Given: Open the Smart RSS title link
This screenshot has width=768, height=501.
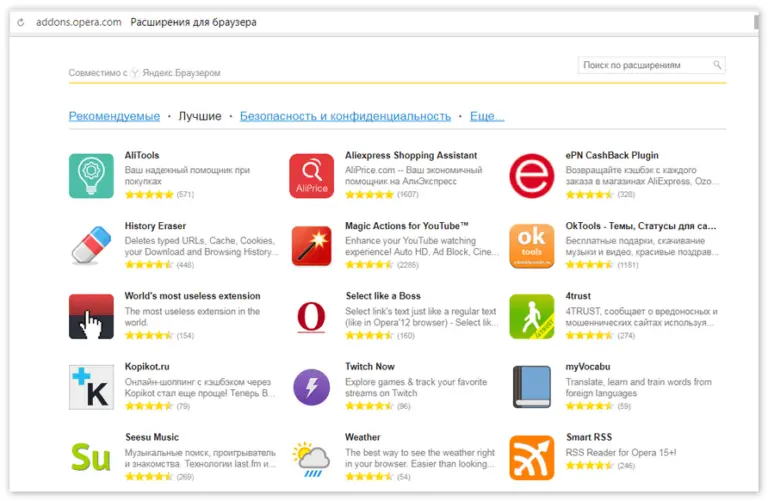Looking at the screenshot, I should point(589,437).
